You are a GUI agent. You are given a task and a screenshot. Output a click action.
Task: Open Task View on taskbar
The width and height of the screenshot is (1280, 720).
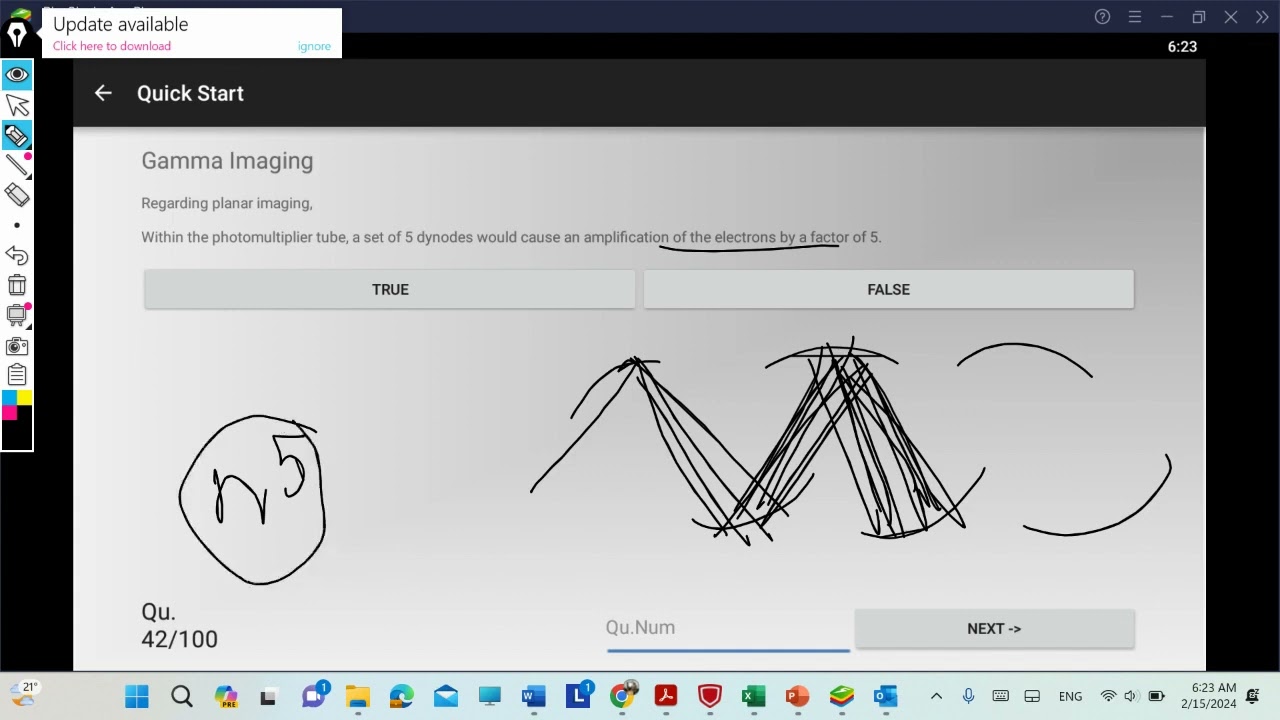(x=269, y=696)
